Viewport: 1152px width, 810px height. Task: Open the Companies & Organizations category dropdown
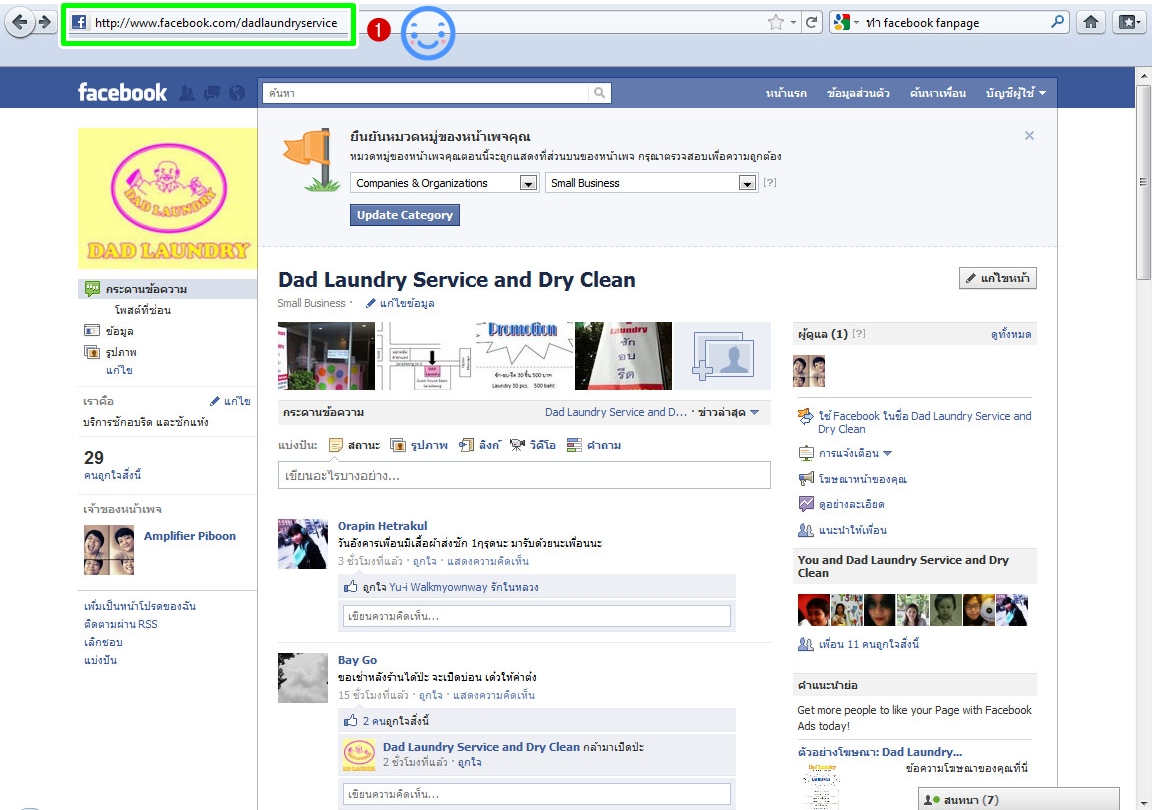[x=444, y=183]
